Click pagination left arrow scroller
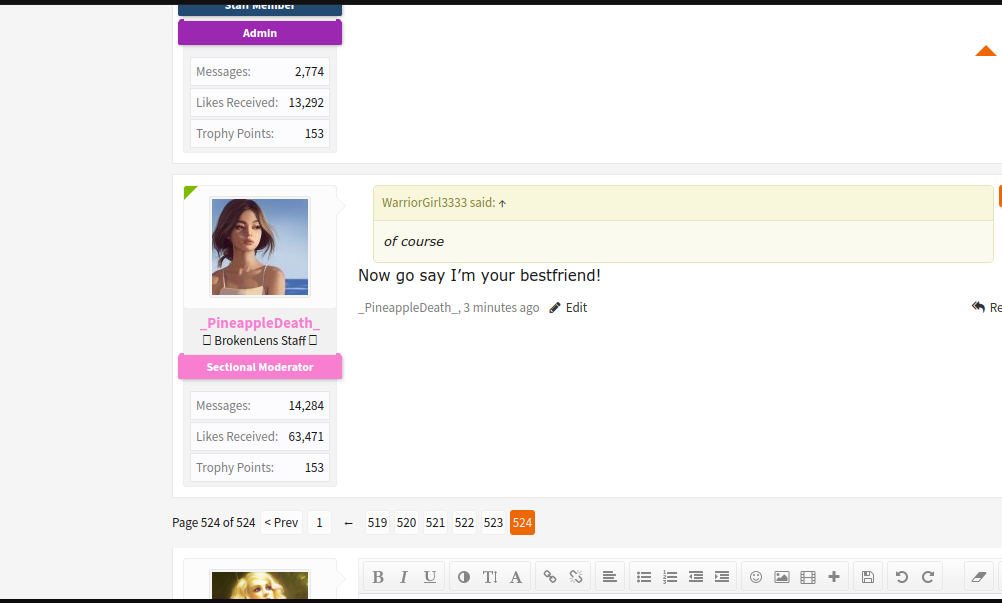This screenshot has width=1002, height=603. point(348,523)
